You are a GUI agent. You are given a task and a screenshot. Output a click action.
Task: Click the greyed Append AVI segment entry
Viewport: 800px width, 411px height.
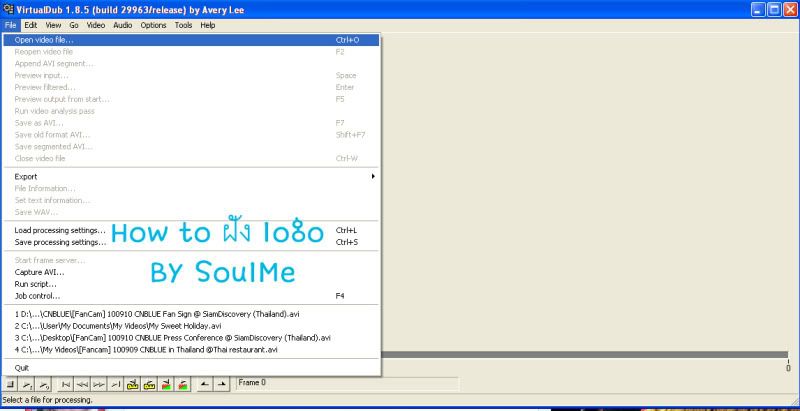(x=191, y=64)
